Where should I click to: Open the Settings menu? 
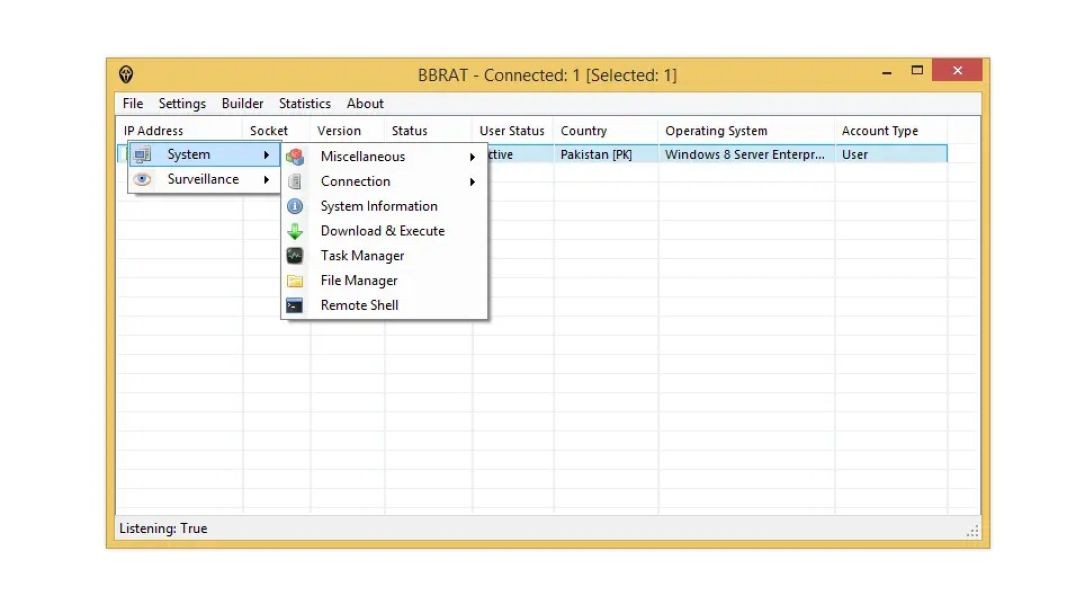(182, 103)
